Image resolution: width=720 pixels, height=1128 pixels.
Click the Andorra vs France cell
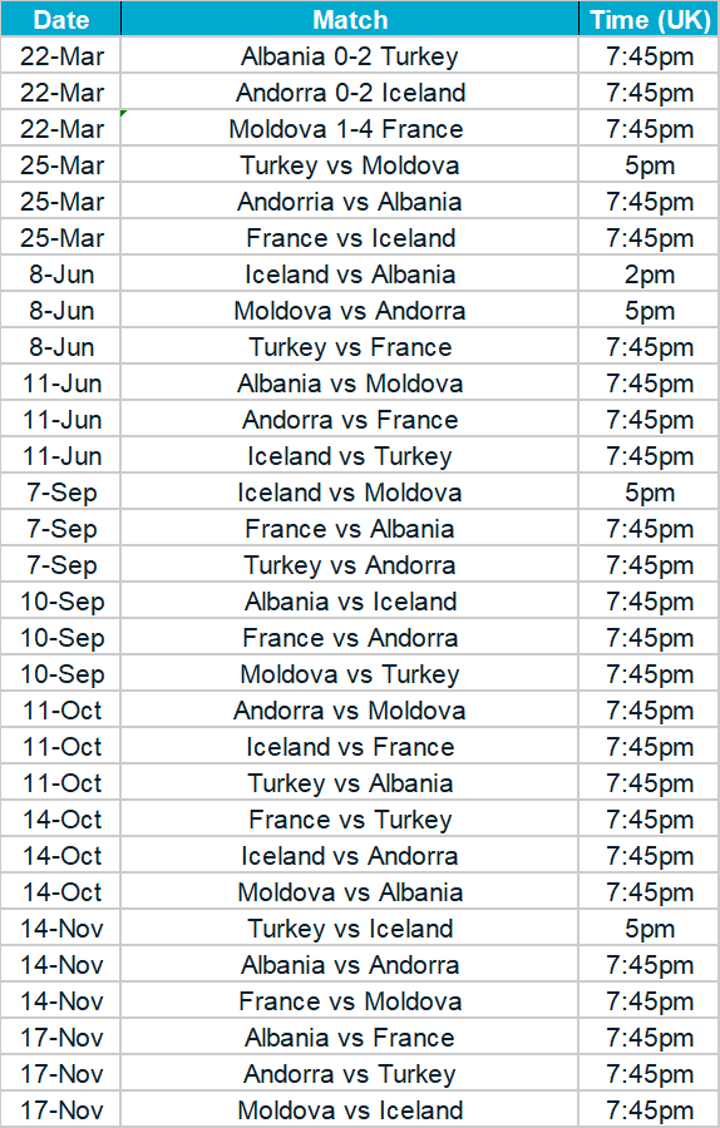point(349,420)
